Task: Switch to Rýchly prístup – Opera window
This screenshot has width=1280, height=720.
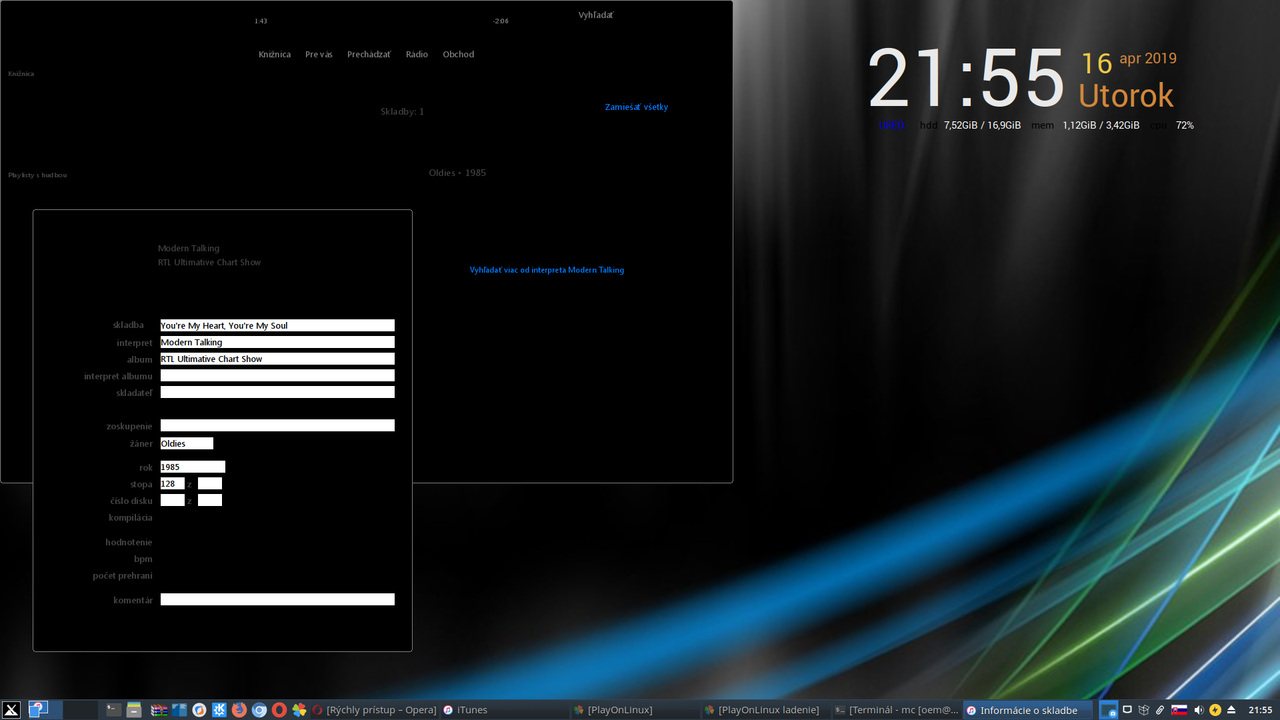Action: pos(374,710)
